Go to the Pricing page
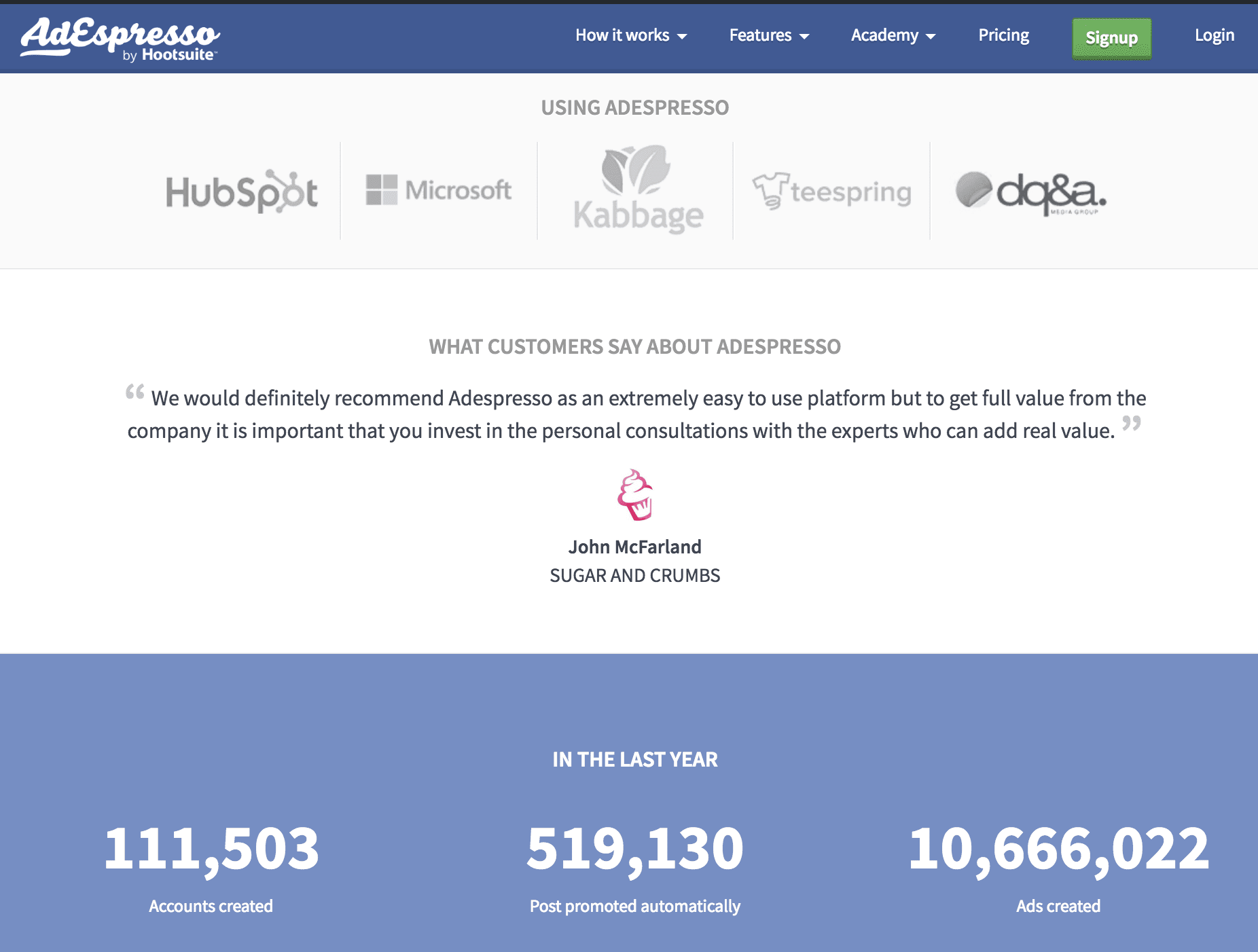 [1003, 35]
